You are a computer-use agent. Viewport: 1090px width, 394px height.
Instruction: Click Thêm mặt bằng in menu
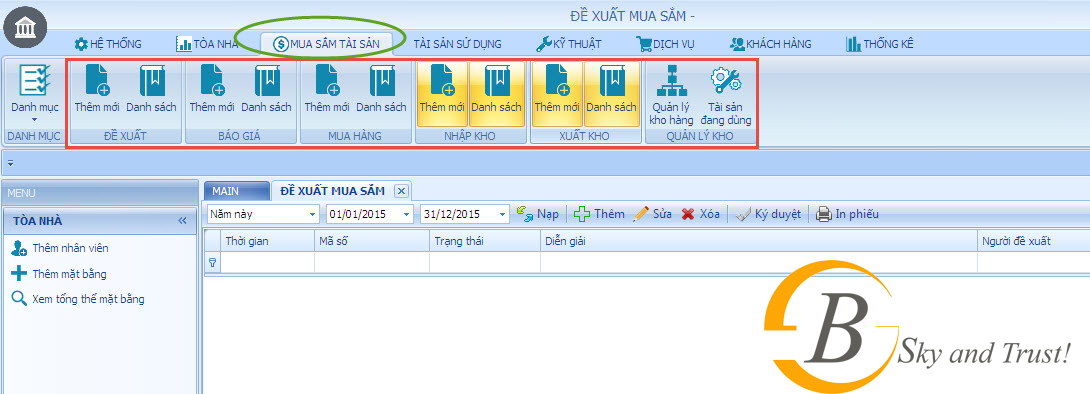coord(59,274)
